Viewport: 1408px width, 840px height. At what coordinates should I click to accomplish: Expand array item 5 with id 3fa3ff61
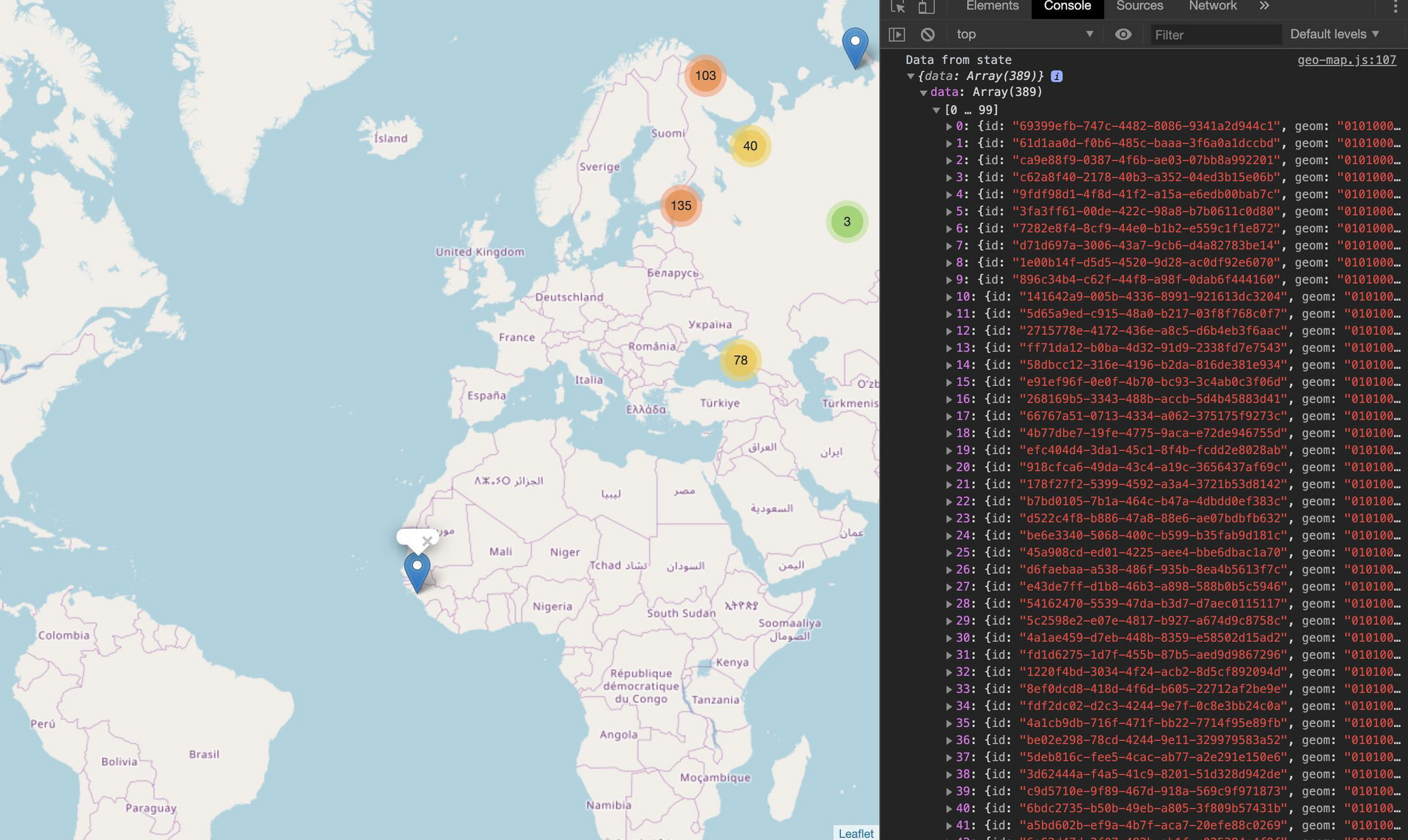[x=949, y=212]
